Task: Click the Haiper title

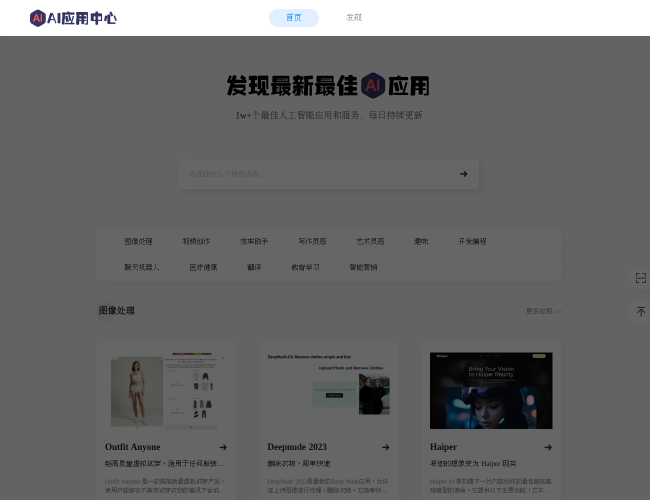Action: pyautogui.click(x=444, y=447)
